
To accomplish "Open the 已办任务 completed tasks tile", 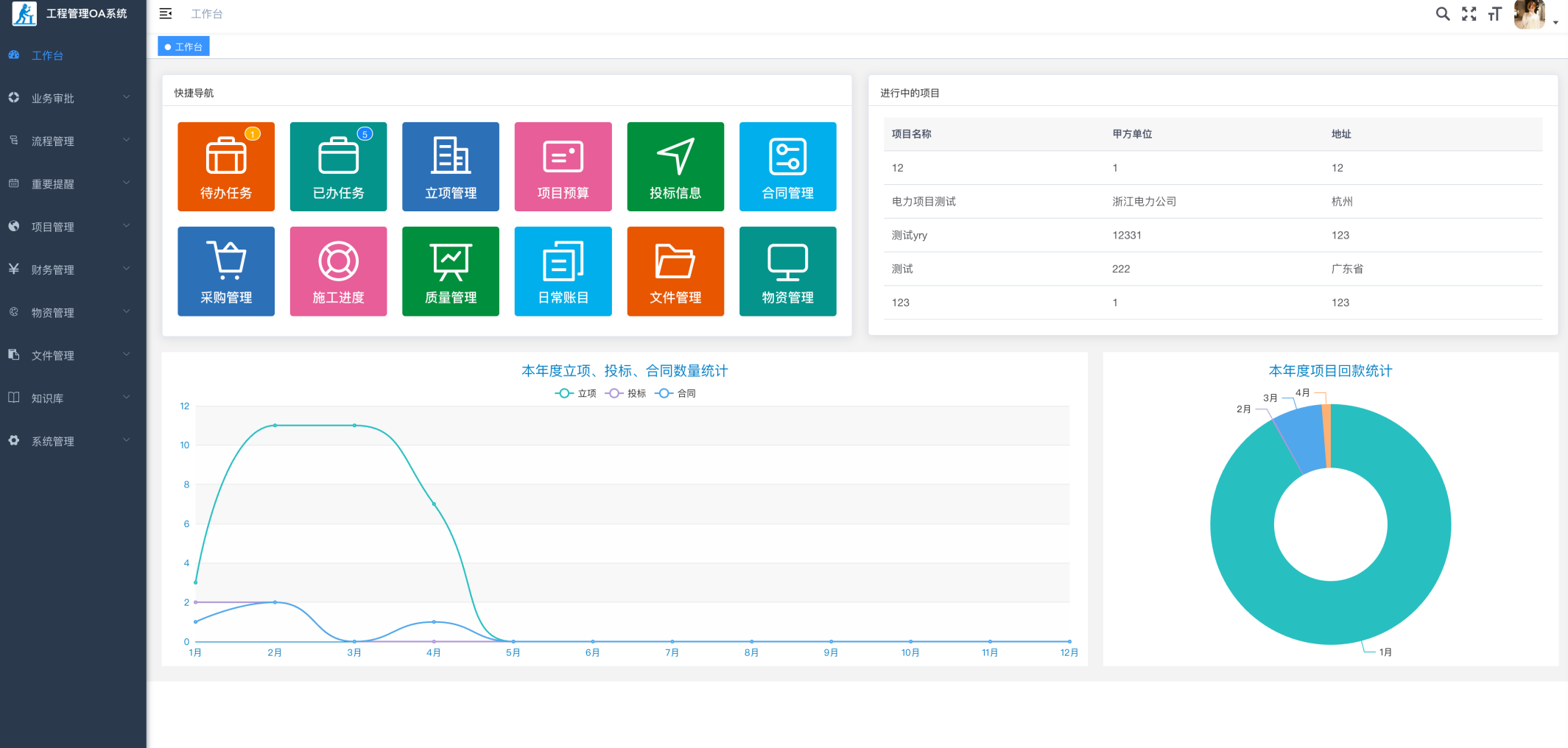I will tap(338, 167).
